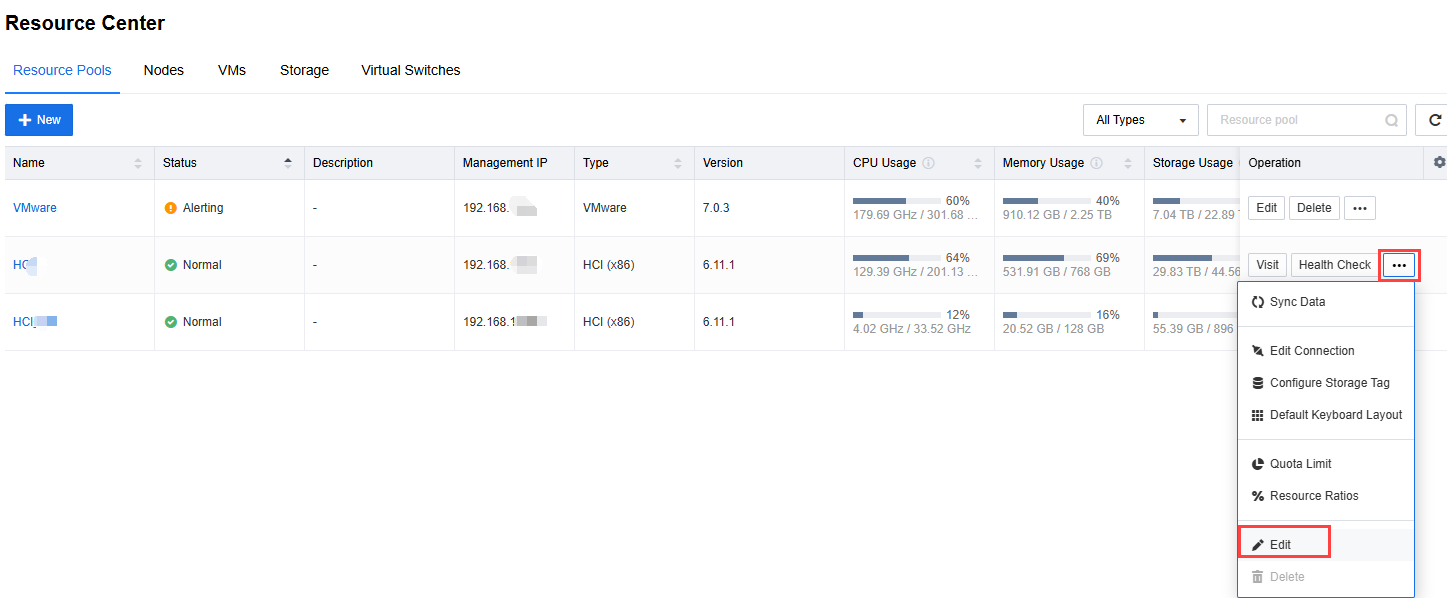Click the Resource Center page title
The width and height of the screenshot is (1447, 598).
[85, 23]
